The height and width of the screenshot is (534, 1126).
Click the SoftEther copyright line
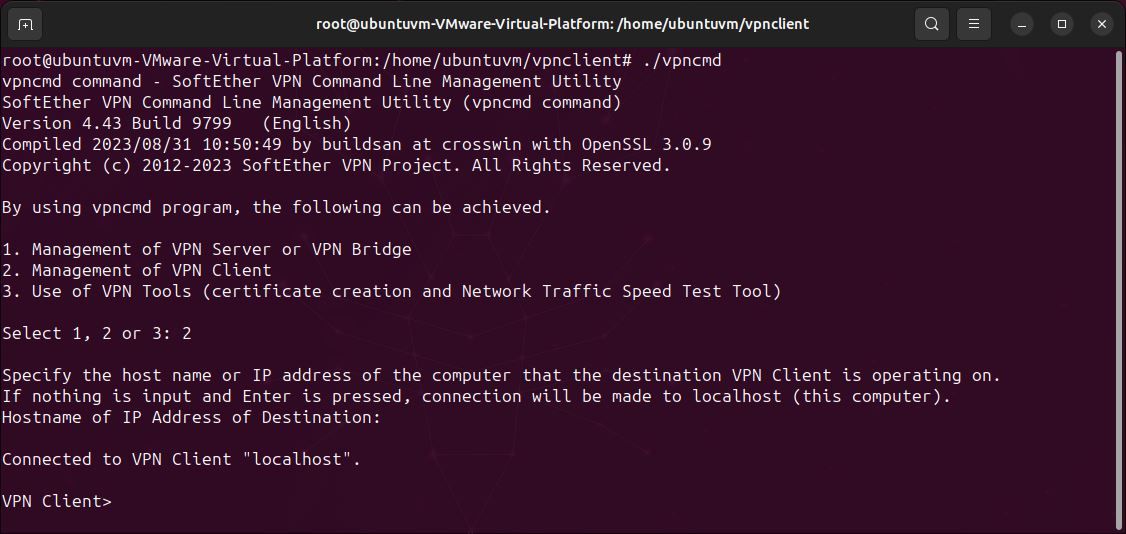336,166
